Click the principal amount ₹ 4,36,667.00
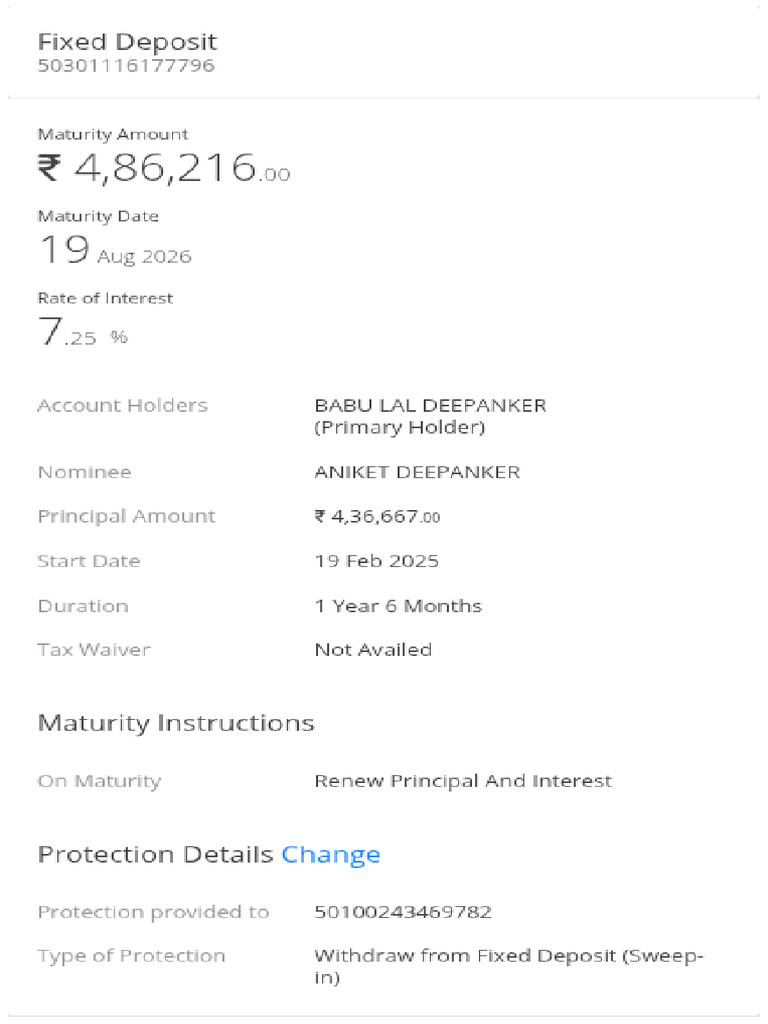768x1024 pixels. coord(377,517)
